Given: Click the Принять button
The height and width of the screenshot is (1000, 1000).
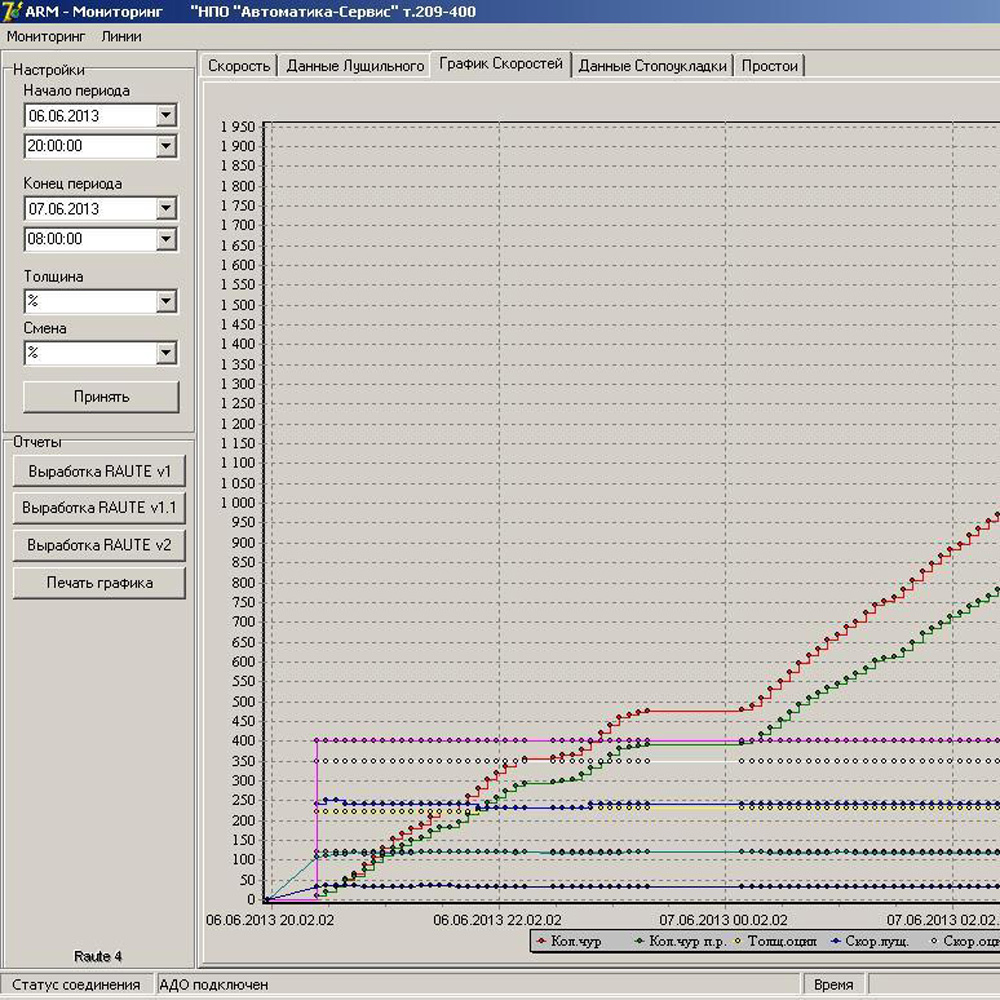Looking at the screenshot, I should point(101,397).
